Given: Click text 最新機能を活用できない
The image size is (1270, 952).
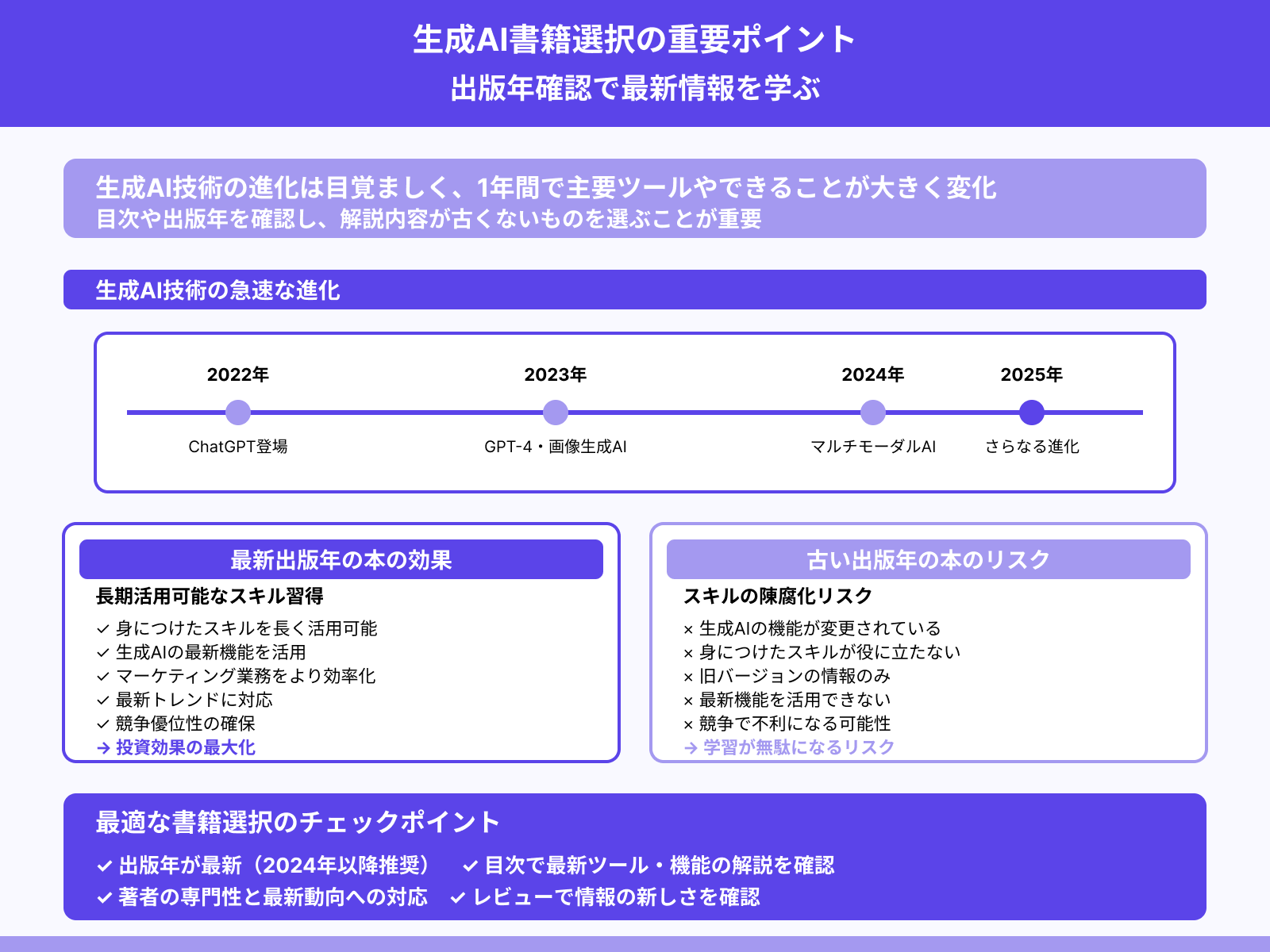Looking at the screenshot, I should click(795, 700).
